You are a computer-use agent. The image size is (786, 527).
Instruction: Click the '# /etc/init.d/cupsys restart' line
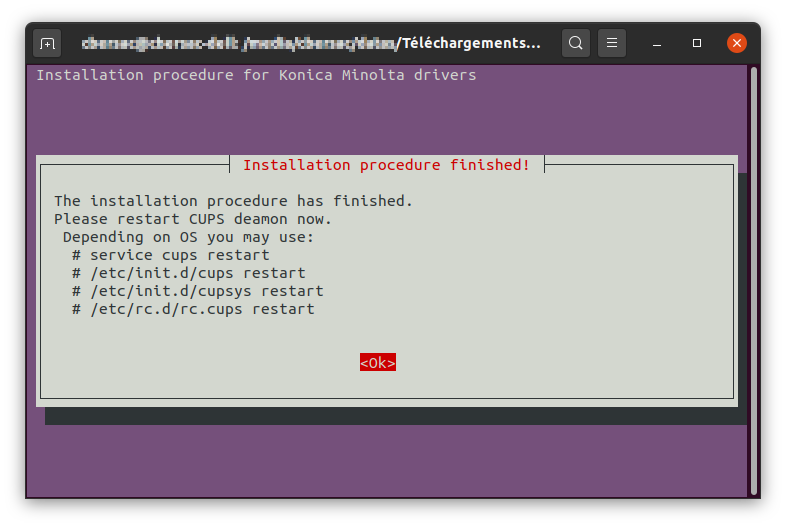pyautogui.click(x=198, y=291)
